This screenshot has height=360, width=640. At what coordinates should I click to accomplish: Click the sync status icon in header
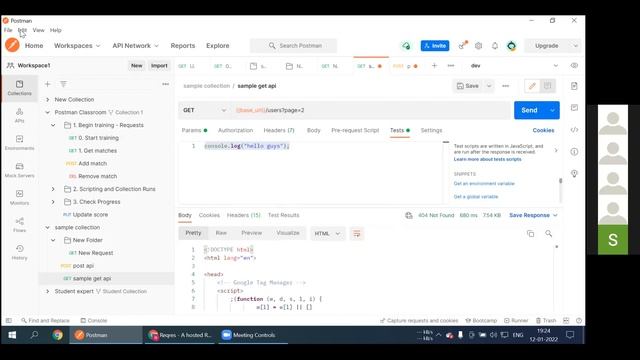(x=406, y=46)
